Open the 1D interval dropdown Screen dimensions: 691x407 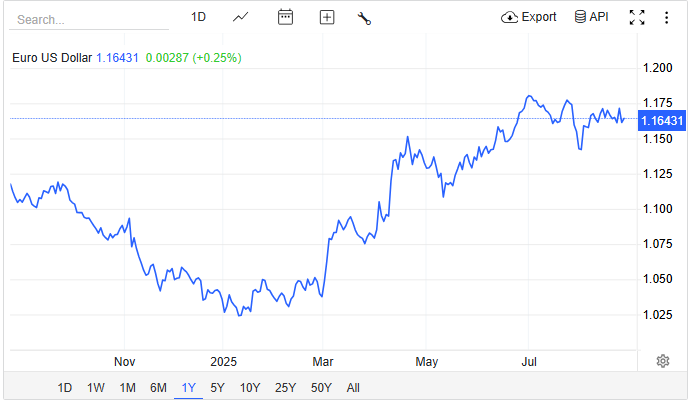point(198,17)
